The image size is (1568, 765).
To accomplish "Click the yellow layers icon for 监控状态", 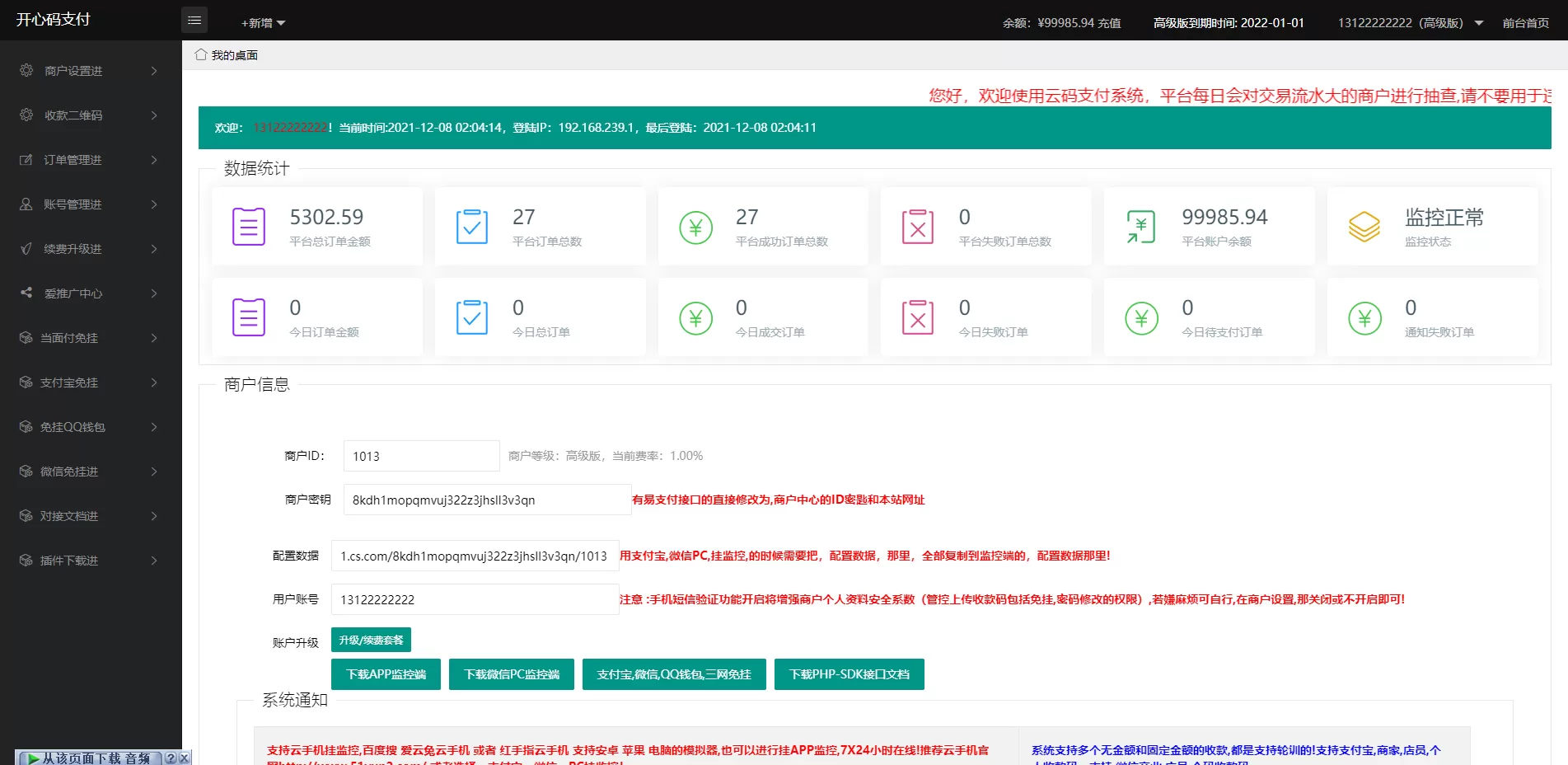I will click(1364, 227).
